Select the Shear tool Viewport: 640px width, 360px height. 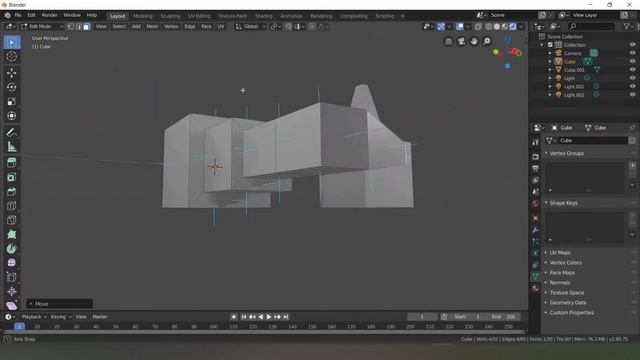click(x=12, y=305)
